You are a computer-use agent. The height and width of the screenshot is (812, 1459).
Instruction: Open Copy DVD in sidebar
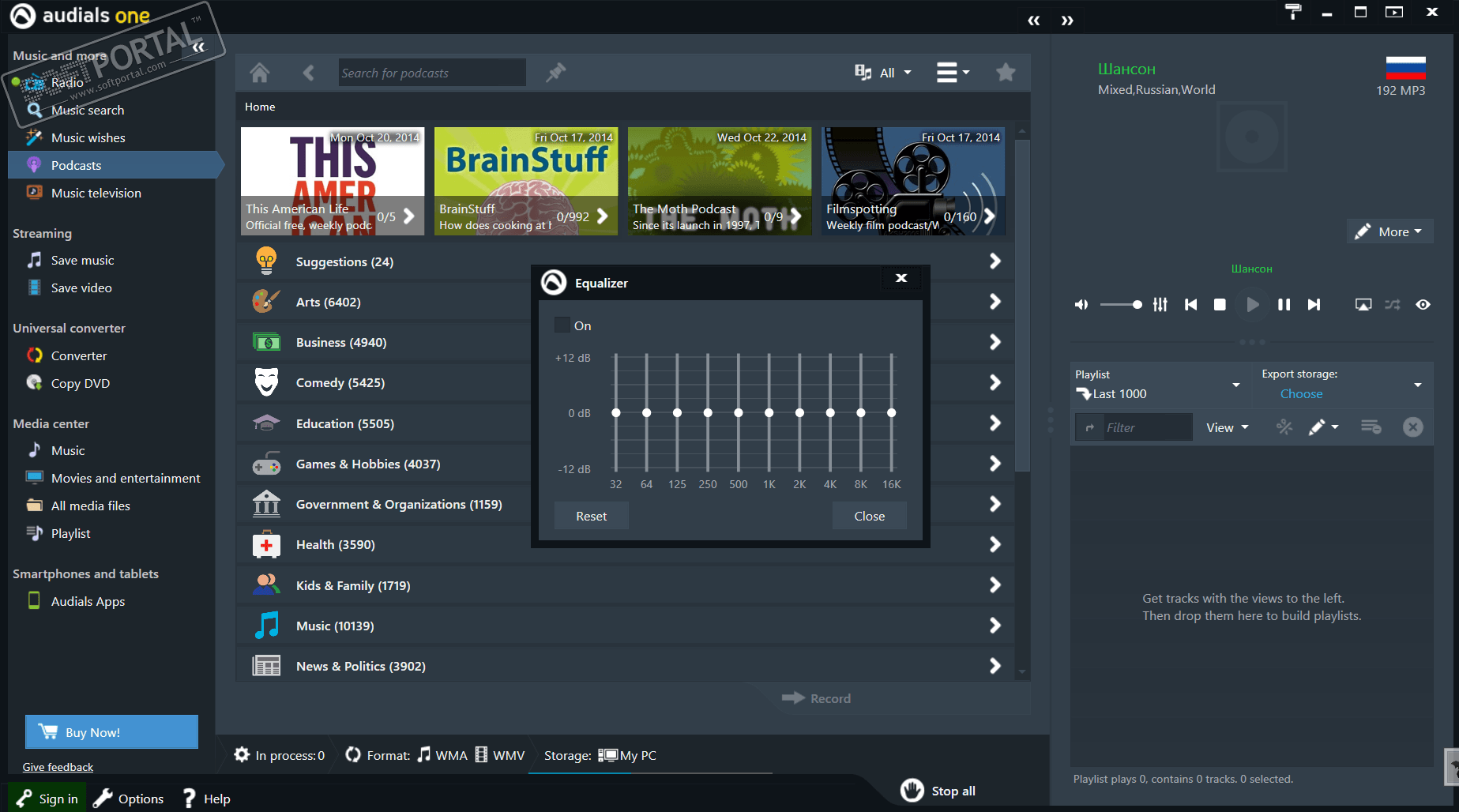click(81, 383)
